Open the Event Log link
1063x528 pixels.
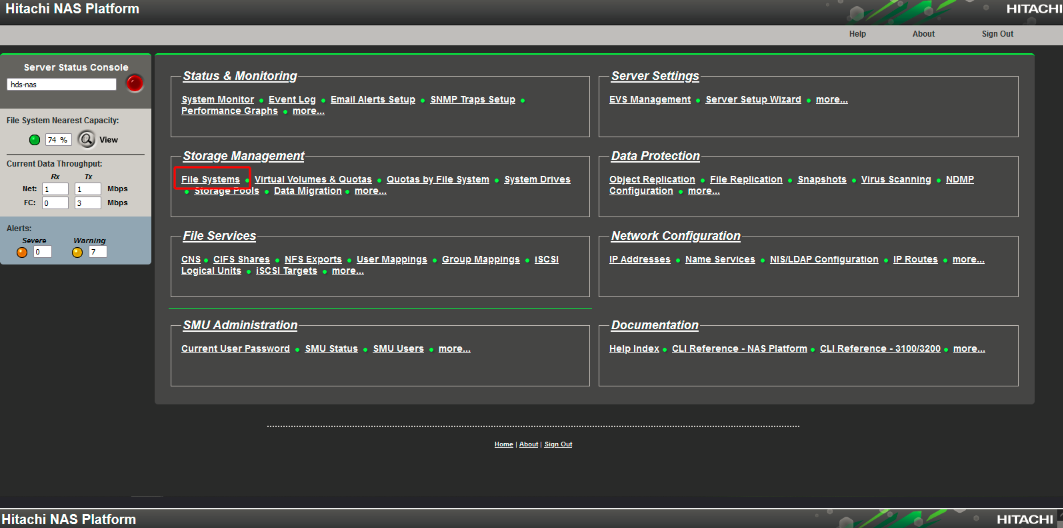292,100
